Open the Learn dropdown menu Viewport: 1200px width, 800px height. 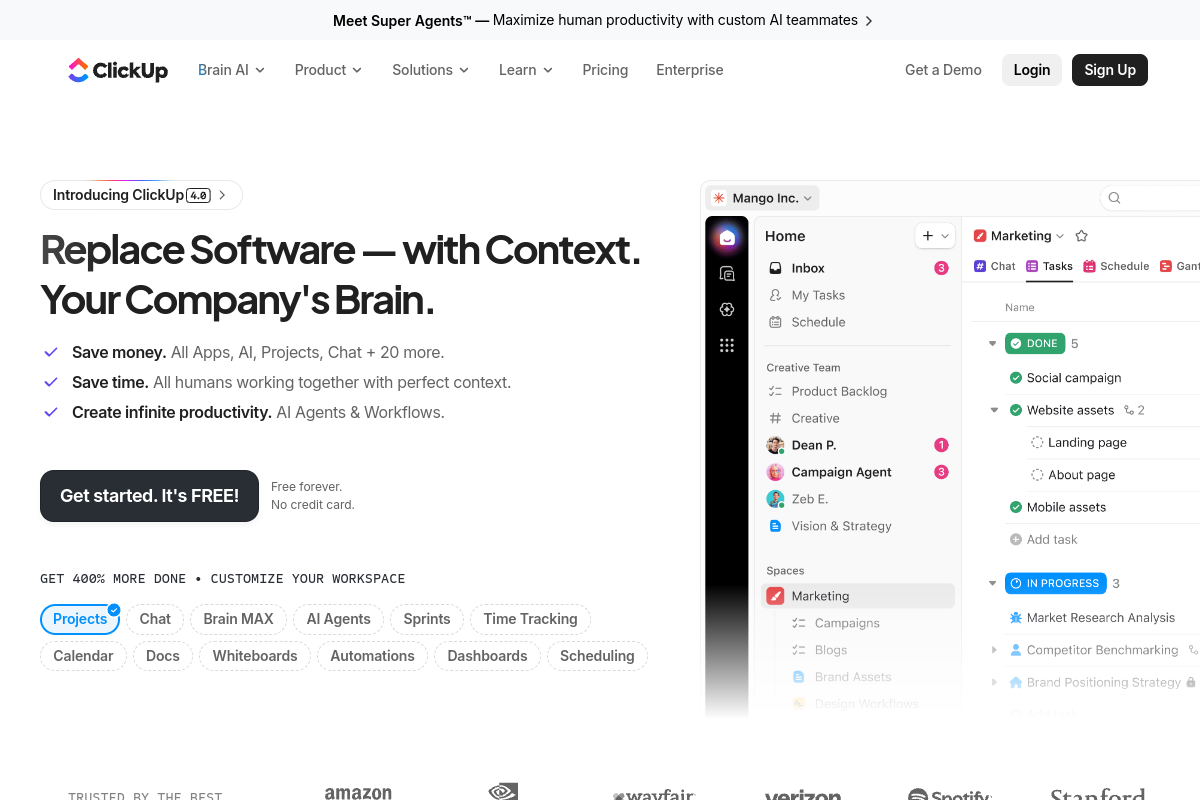pyautogui.click(x=526, y=70)
